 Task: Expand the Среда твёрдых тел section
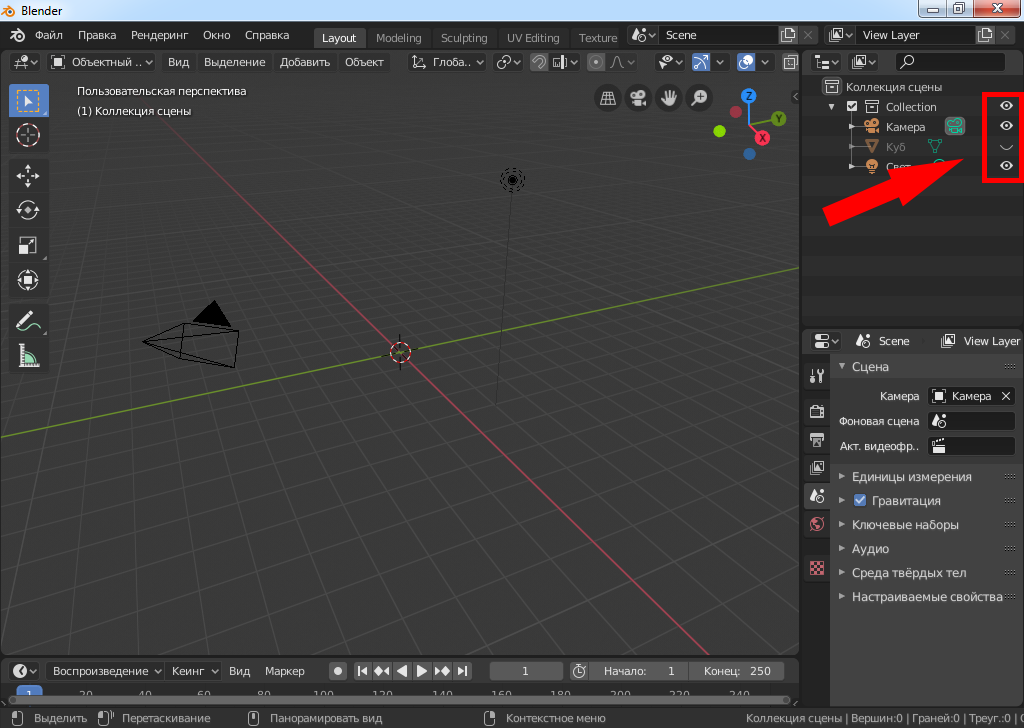(x=908, y=573)
